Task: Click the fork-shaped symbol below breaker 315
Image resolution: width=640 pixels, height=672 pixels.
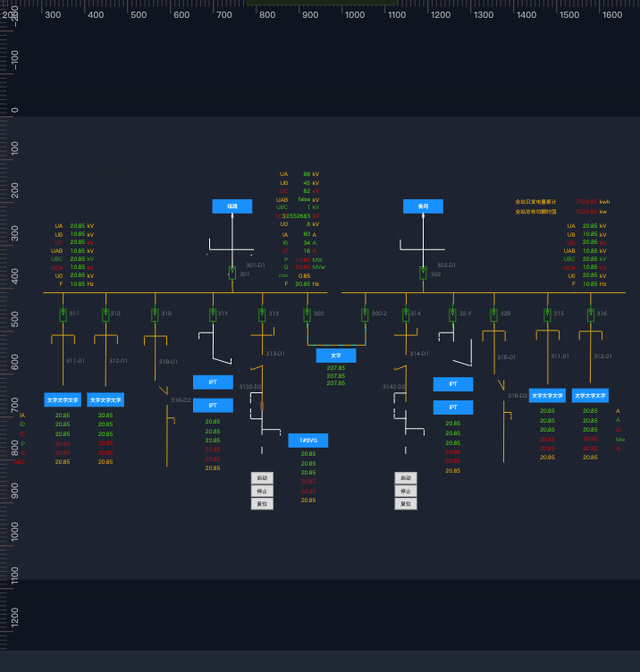Action: click(547, 335)
